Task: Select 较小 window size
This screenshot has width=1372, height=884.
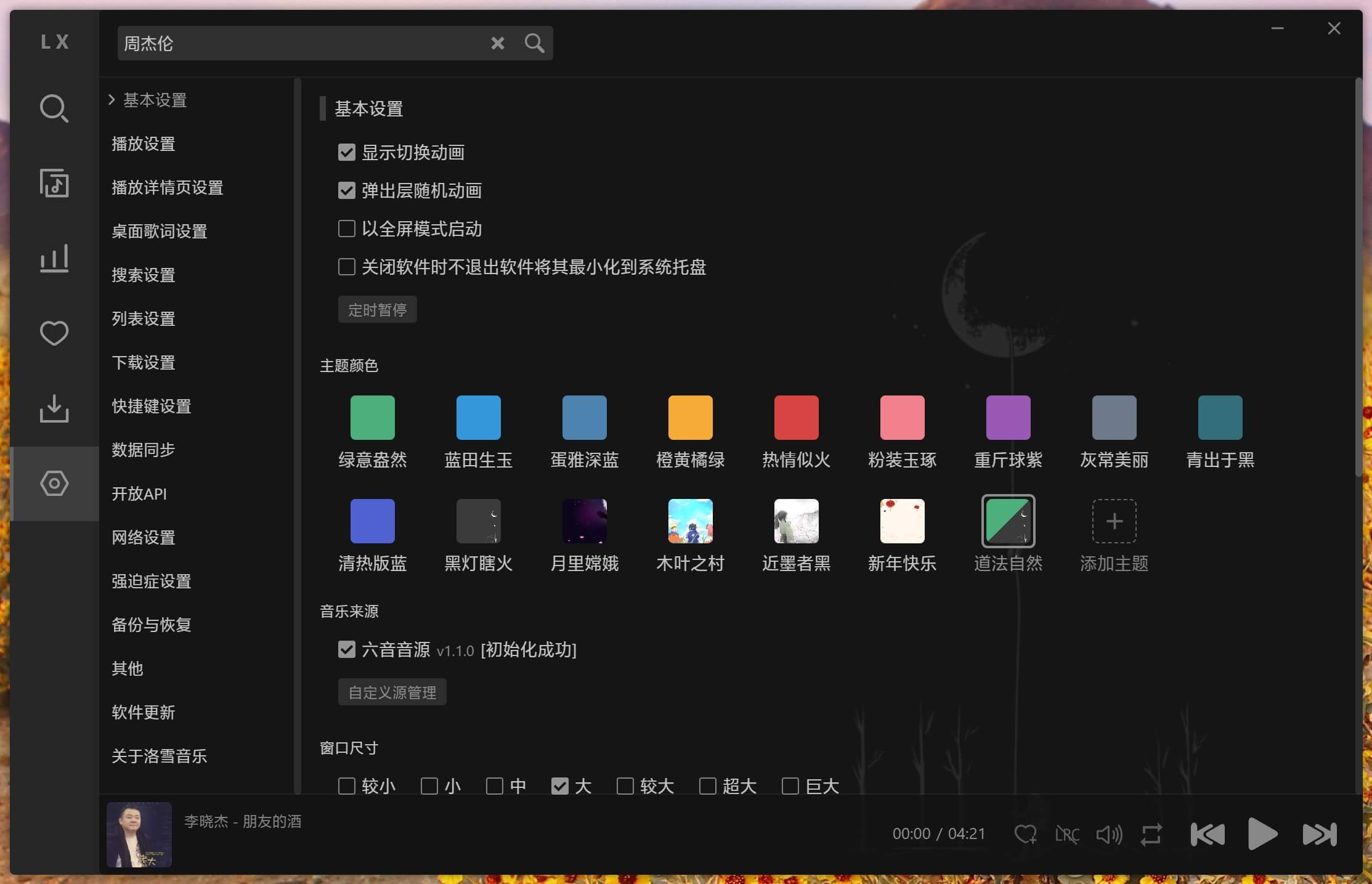Action: coord(347,785)
